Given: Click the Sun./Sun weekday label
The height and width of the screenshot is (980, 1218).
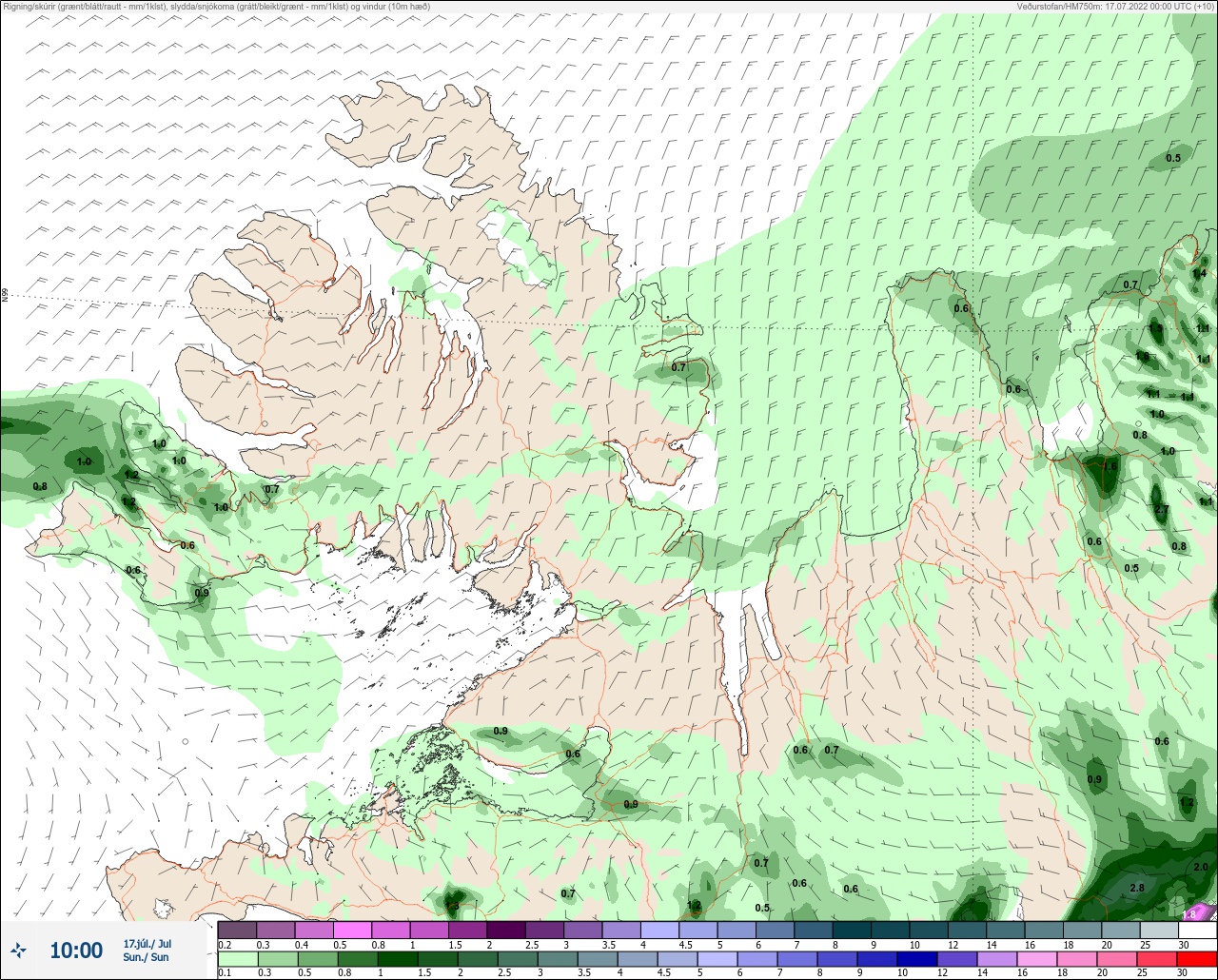Looking at the screenshot, I should [x=146, y=957].
